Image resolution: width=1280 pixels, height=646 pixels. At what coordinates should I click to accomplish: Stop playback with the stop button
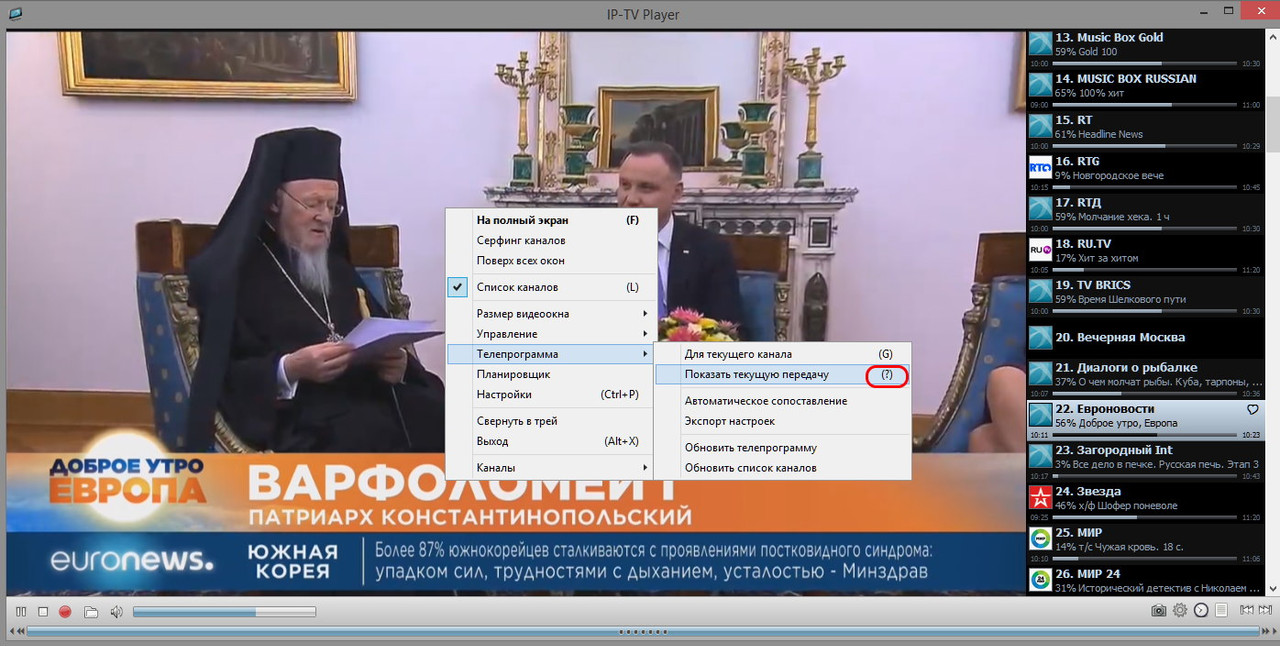pyautogui.click(x=43, y=611)
